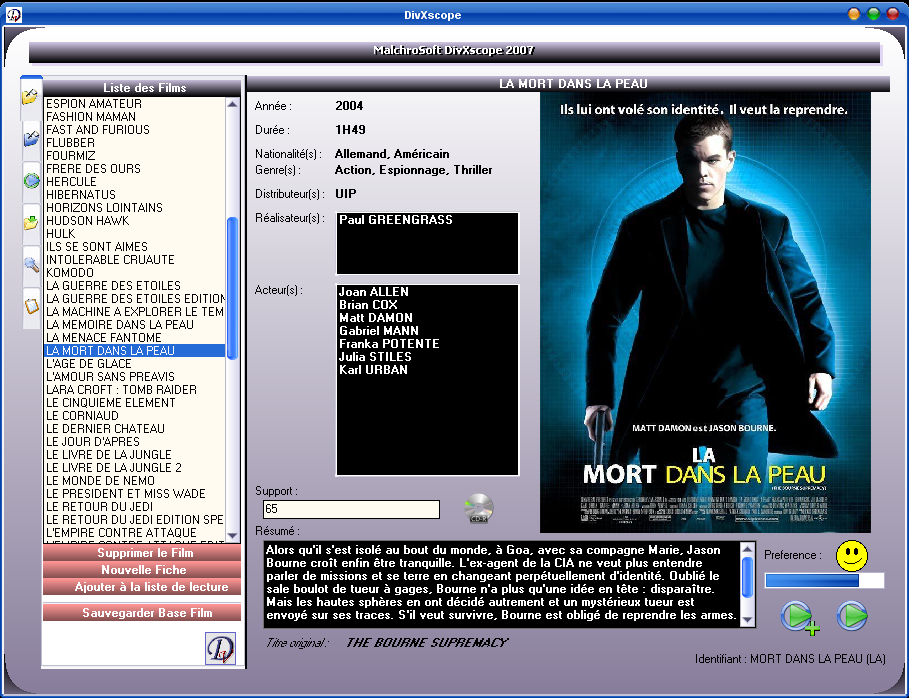Viewport: 909px width, 698px height.
Task: Click the film list scrollbar up arrow
Action: [x=232, y=104]
